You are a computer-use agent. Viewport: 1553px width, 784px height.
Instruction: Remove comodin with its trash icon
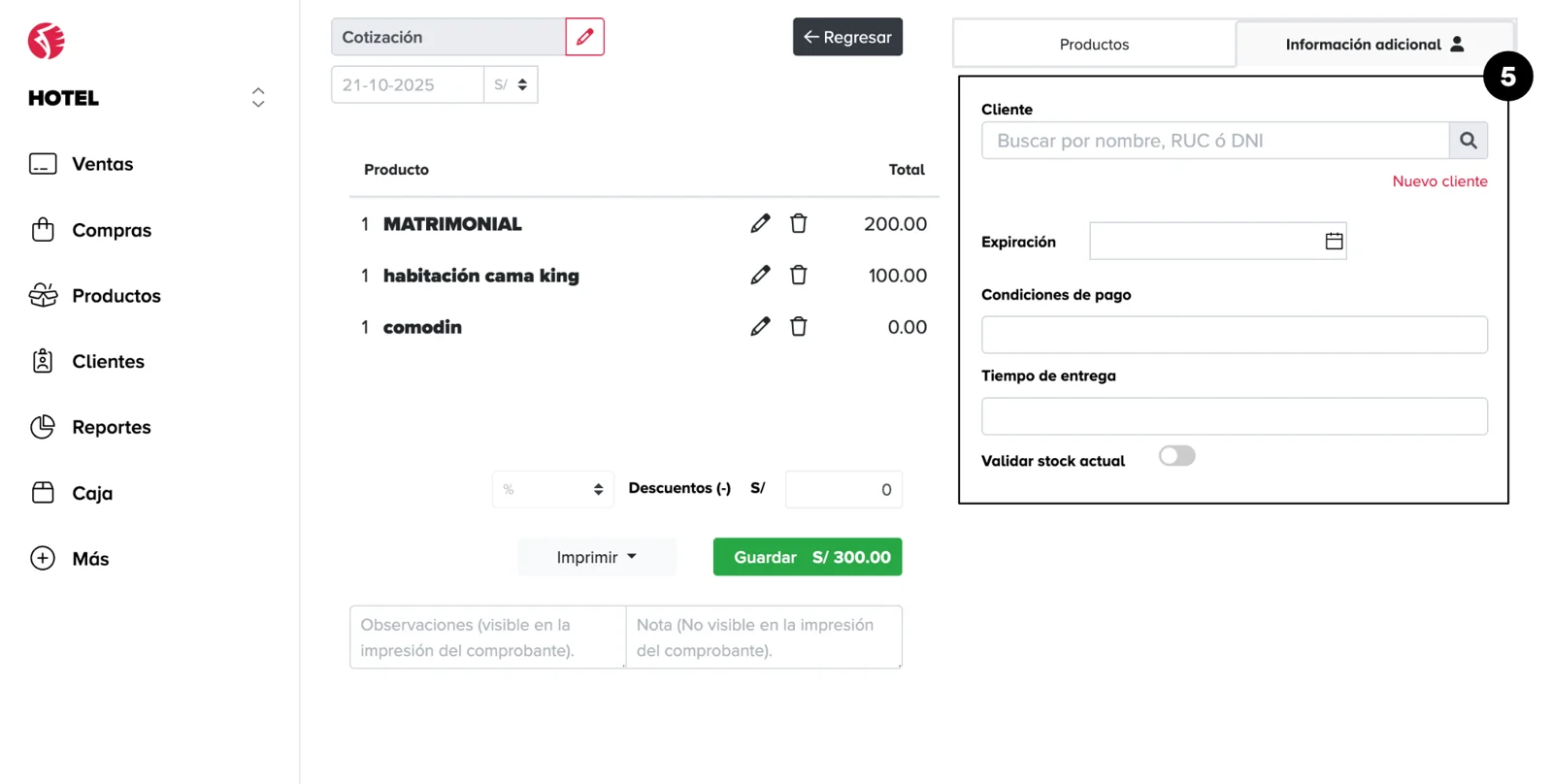(x=798, y=327)
